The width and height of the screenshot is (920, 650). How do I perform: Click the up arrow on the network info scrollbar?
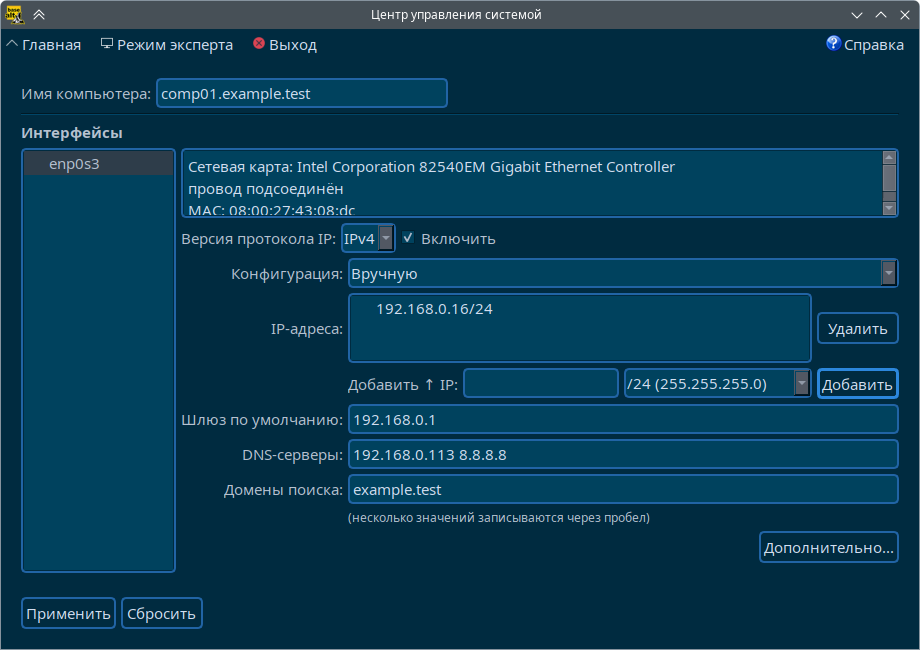889,156
